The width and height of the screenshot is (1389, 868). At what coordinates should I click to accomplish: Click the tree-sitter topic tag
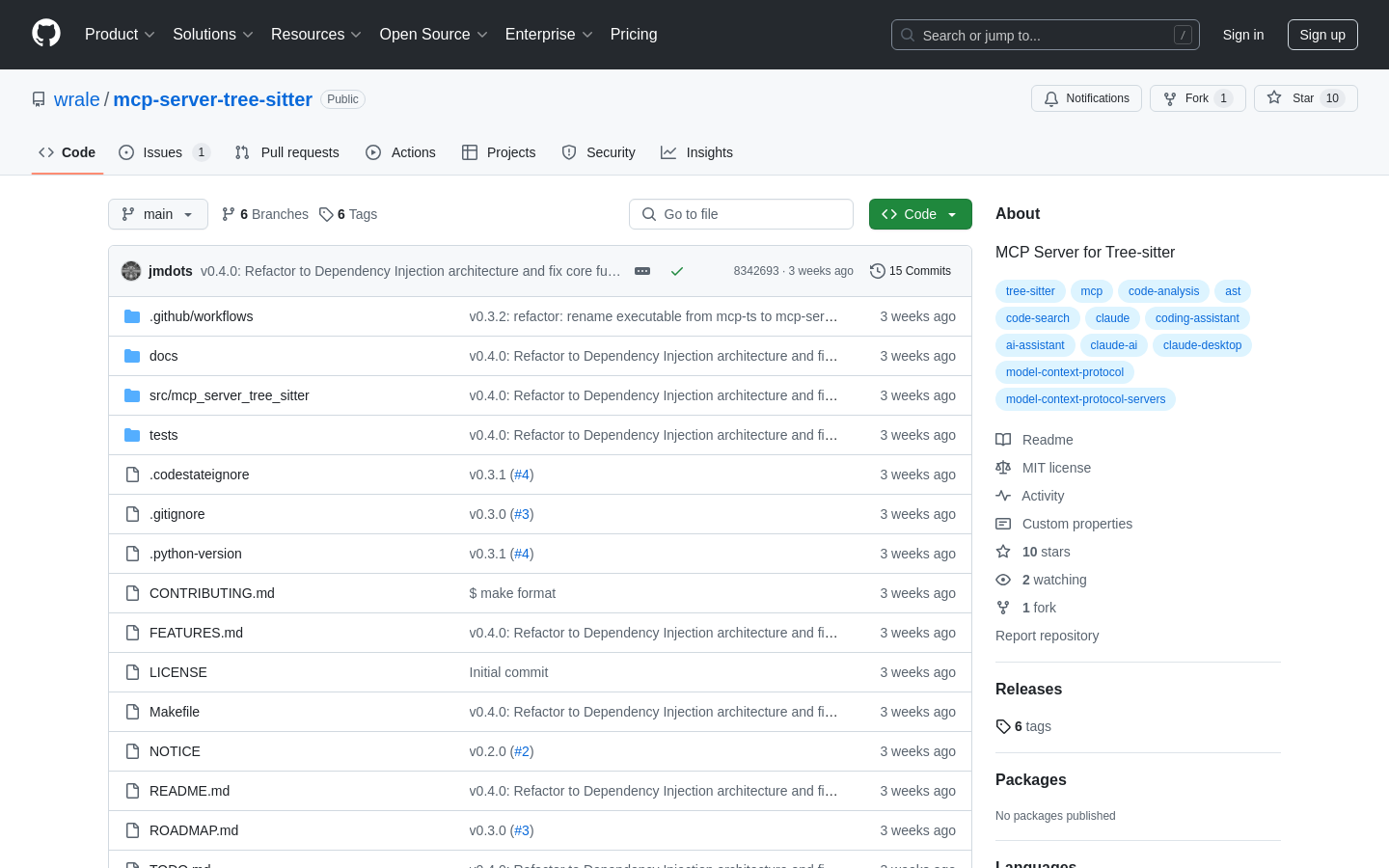click(1030, 291)
